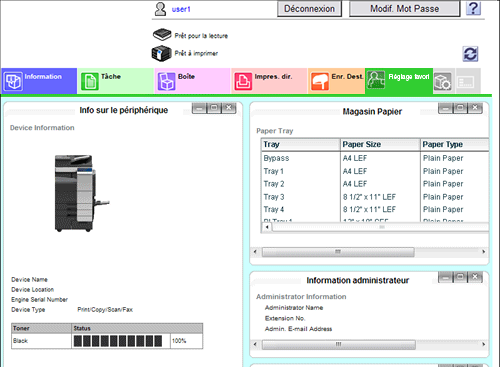Click the Admin. E-mail Address label

coord(298,329)
